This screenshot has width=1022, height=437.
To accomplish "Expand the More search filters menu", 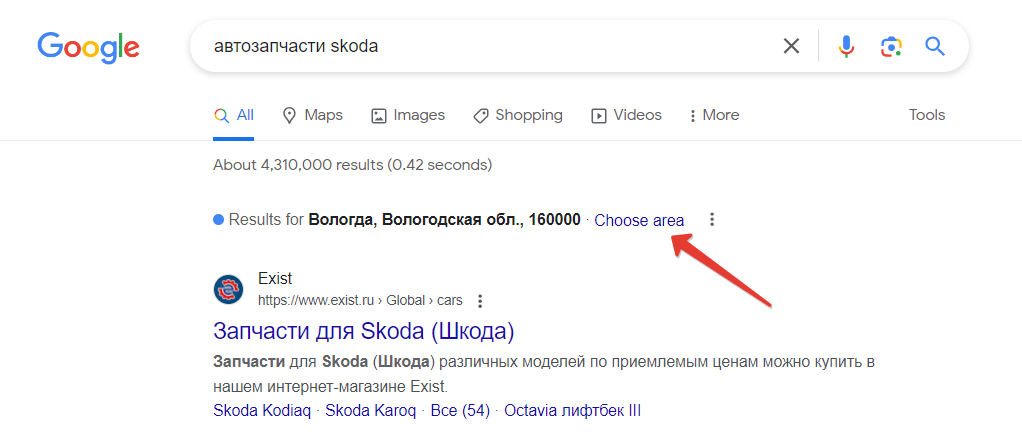I will [714, 115].
